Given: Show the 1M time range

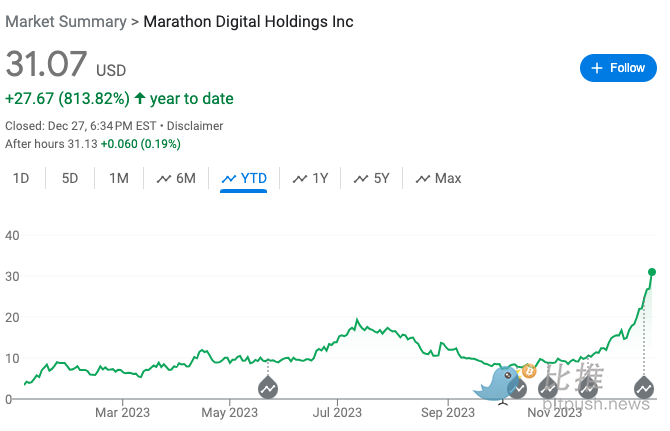Looking at the screenshot, I should pyautogui.click(x=119, y=178).
